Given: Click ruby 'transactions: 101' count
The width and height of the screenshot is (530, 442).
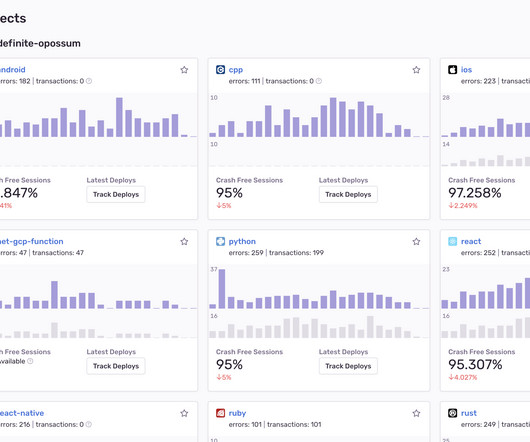Looking at the screenshot, I should click(294, 424).
